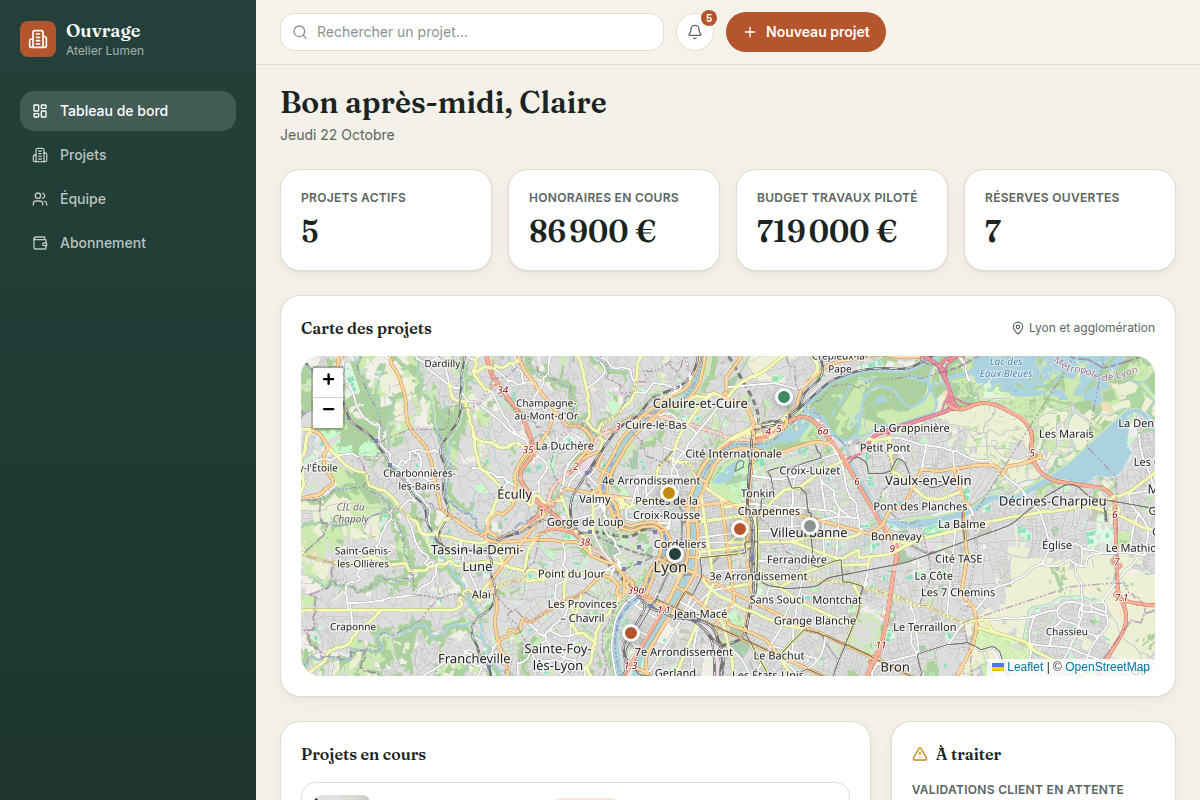Click the notification badge showing 5

709,18
